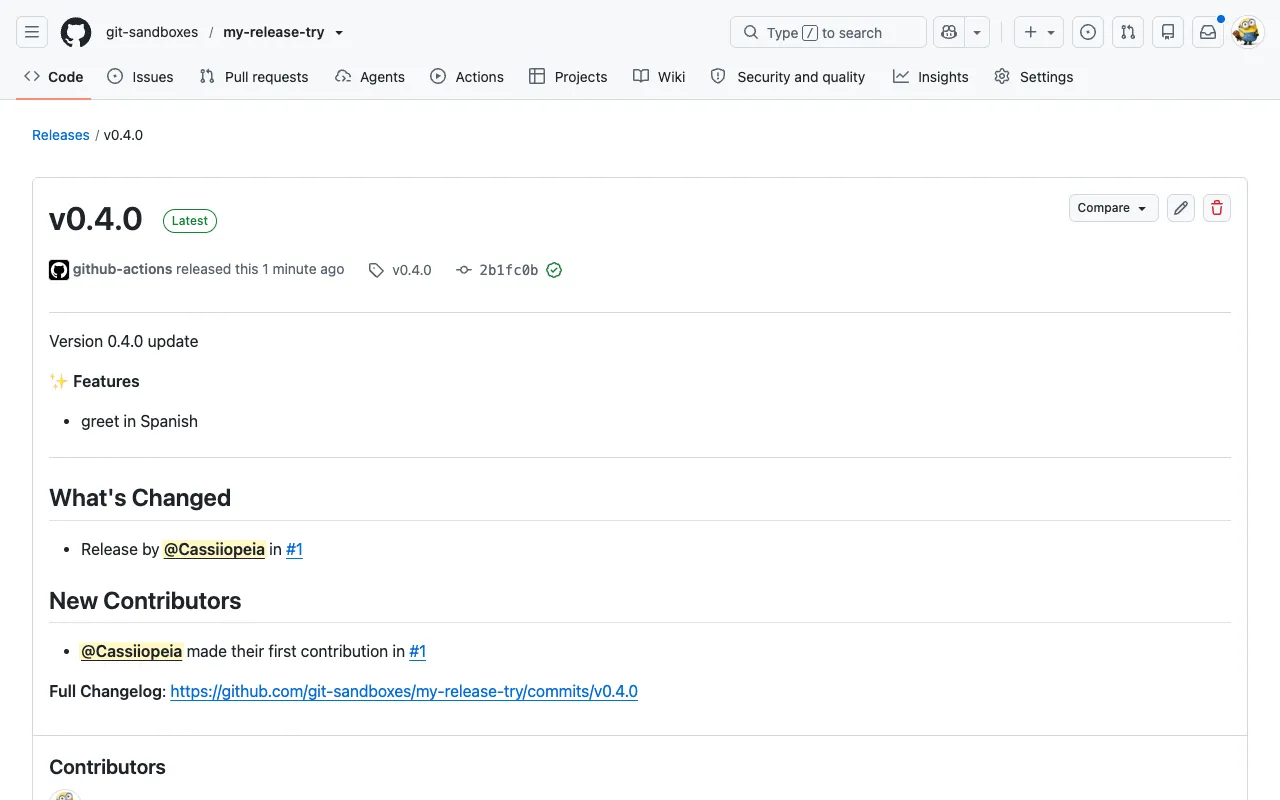Screen dimensions: 1280x800
Task: Open the git-sandboxes organization link
Action: (x=152, y=32)
